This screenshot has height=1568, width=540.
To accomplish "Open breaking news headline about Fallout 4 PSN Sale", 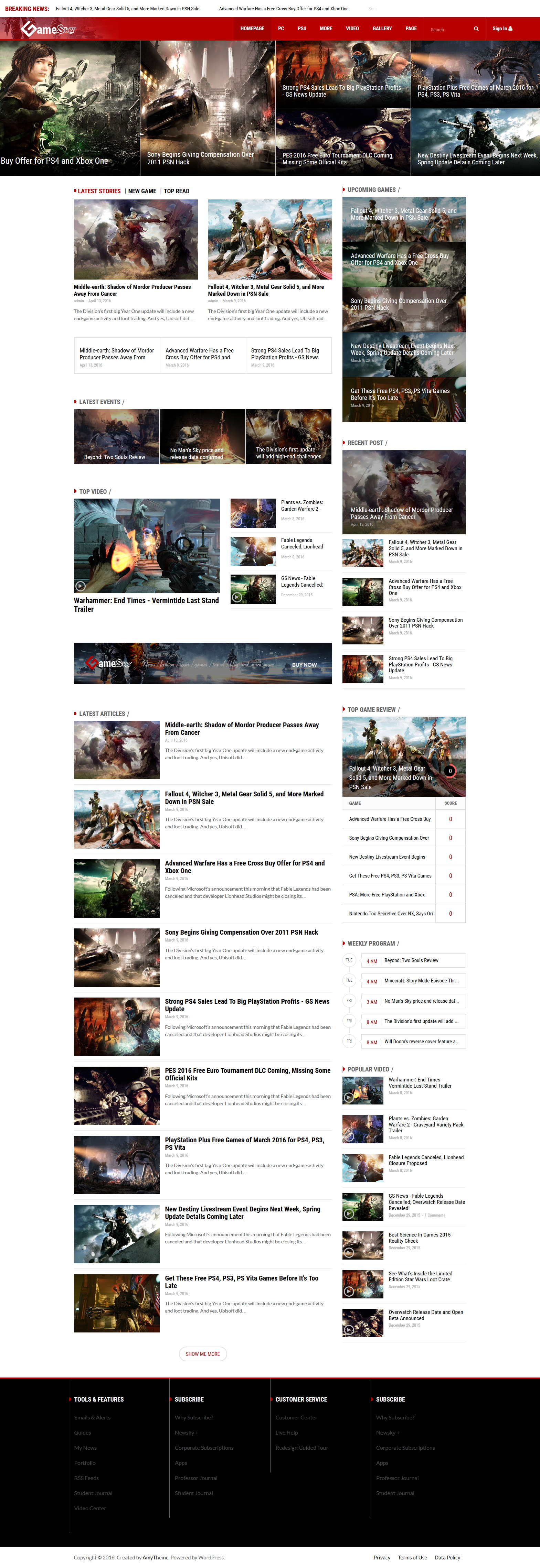I will (x=127, y=9).
